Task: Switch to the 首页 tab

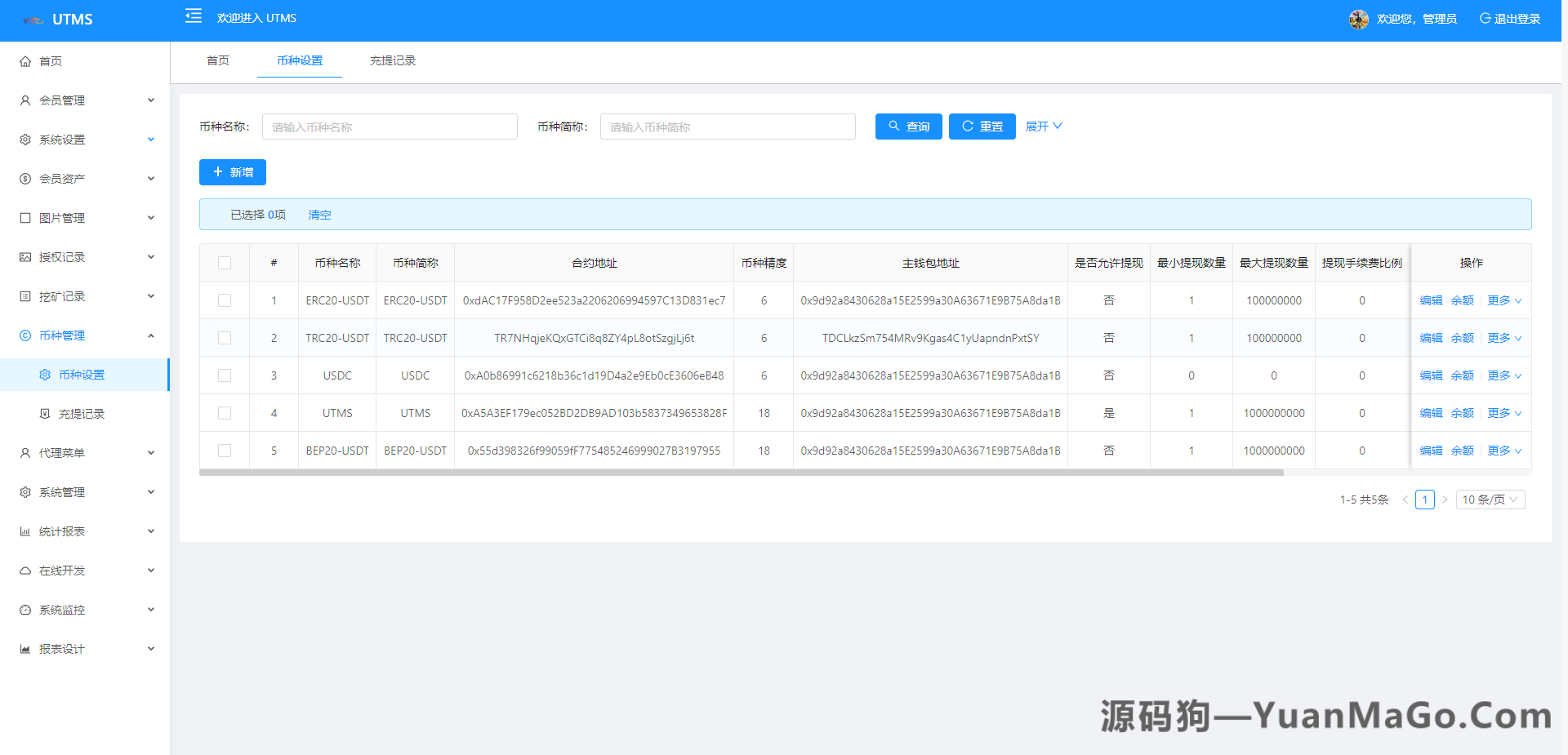Action: point(217,60)
